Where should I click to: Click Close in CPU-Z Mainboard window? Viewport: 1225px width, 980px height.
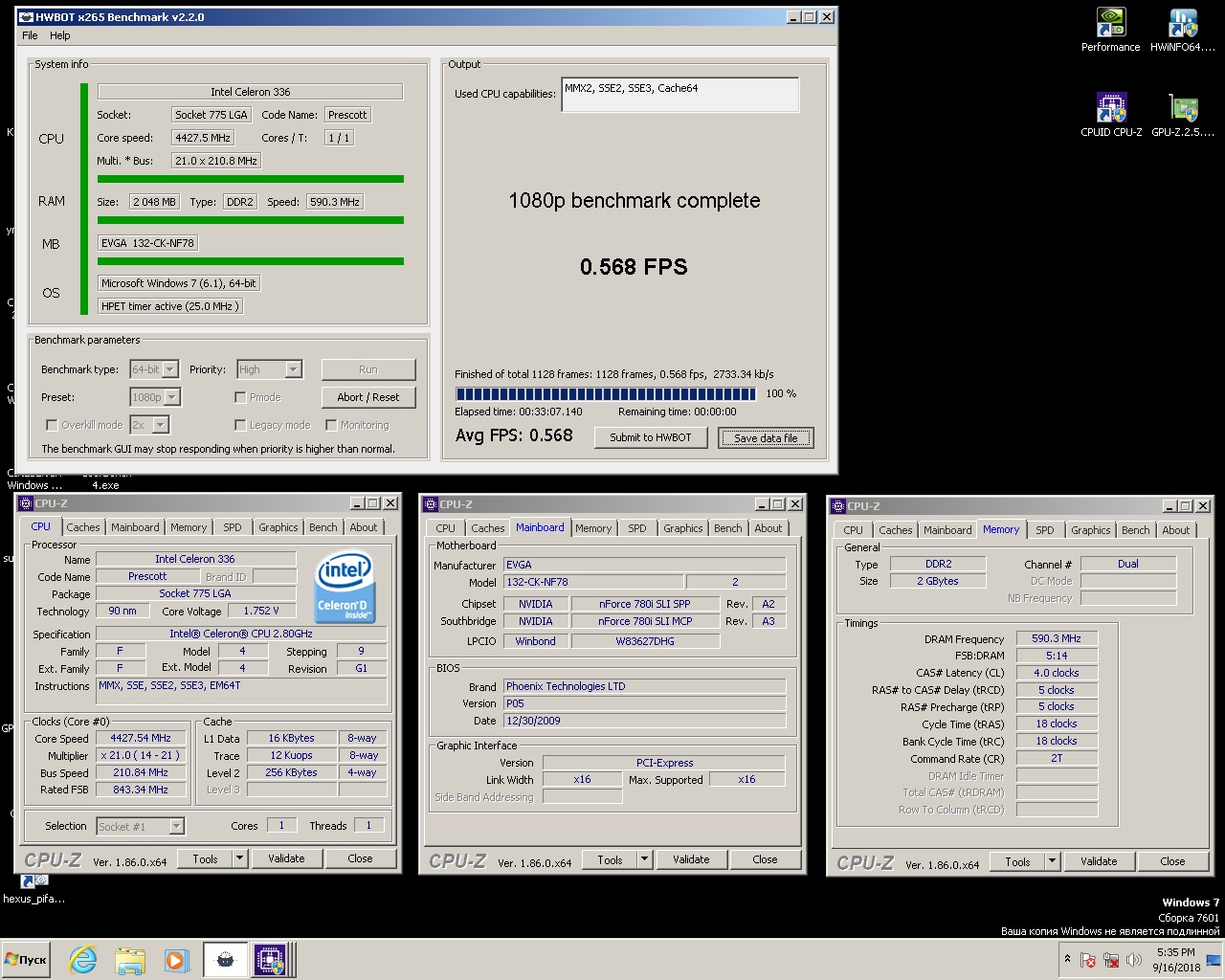[765, 859]
